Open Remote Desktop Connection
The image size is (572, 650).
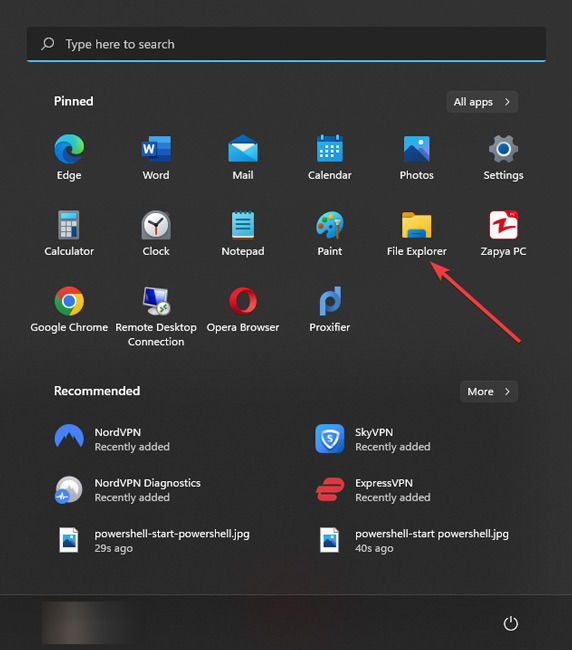coord(156,316)
